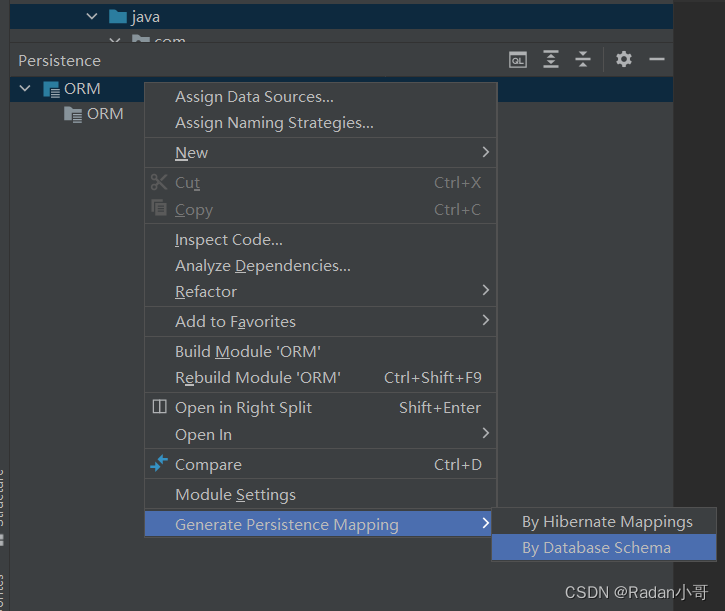Click the Collapse All icon in Persistence toolbar
725x611 pixels.
(583, 59)
